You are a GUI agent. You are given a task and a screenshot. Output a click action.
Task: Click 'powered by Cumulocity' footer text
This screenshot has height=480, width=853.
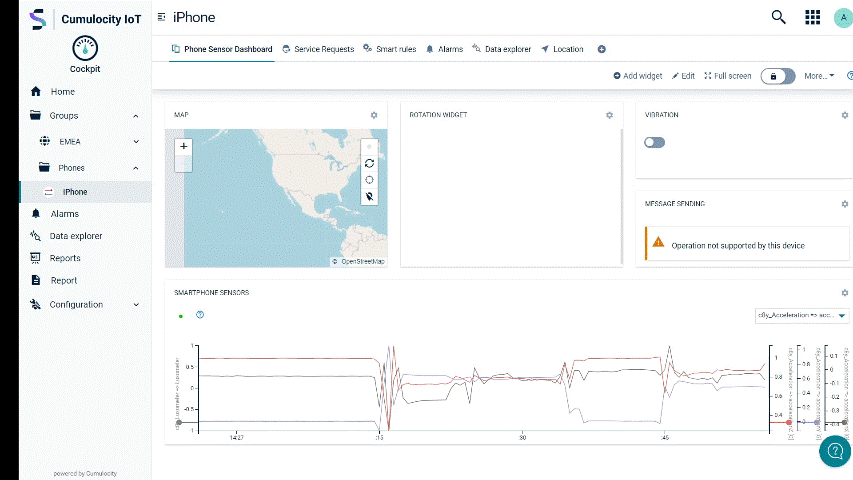pyautogui.click(x=85, y=473)
